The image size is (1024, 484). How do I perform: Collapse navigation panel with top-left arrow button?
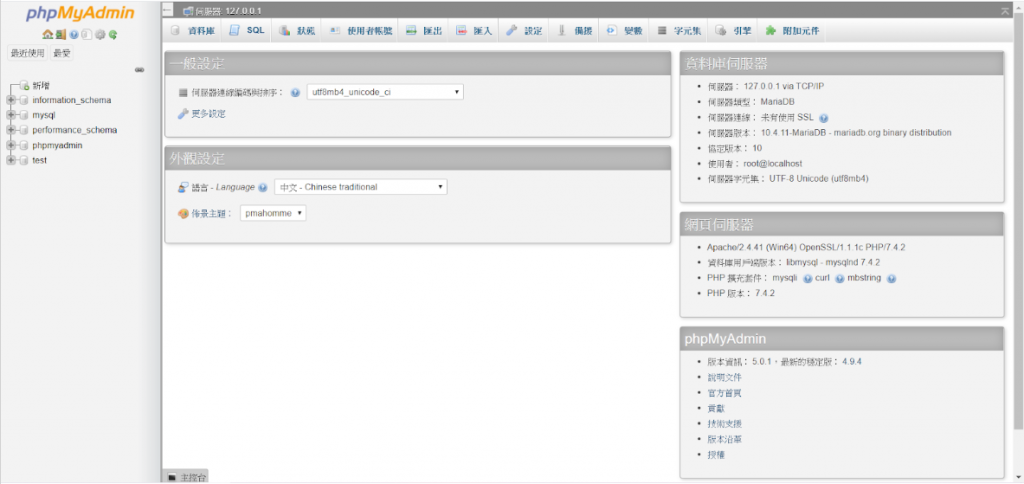click(167, 10)
